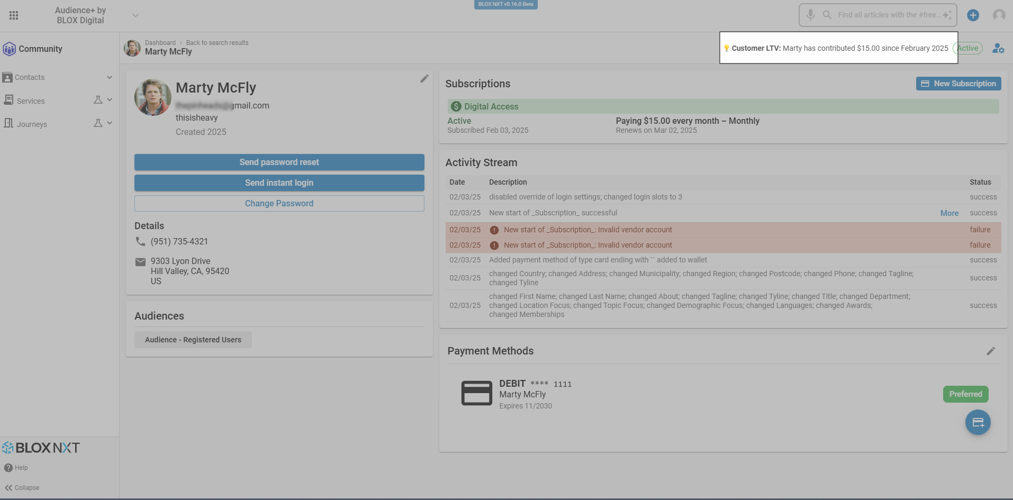
Task: Open Services in the sidebar
Action: click(x=30, y=101)
